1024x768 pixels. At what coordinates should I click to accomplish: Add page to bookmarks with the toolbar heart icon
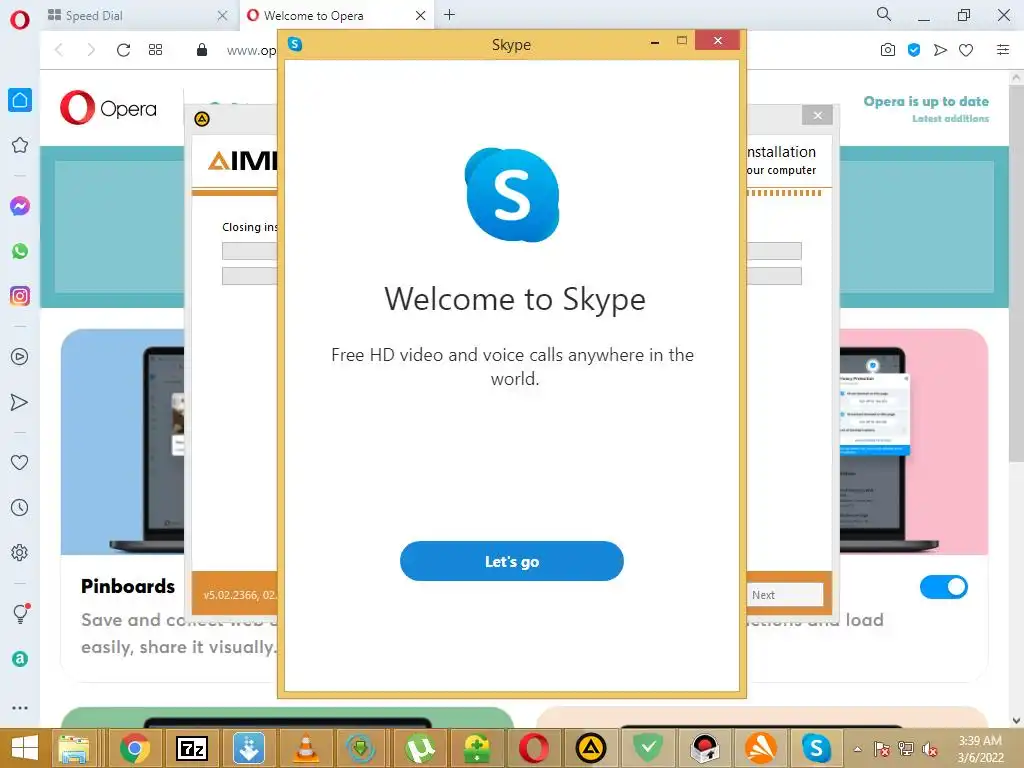(966, 50)
